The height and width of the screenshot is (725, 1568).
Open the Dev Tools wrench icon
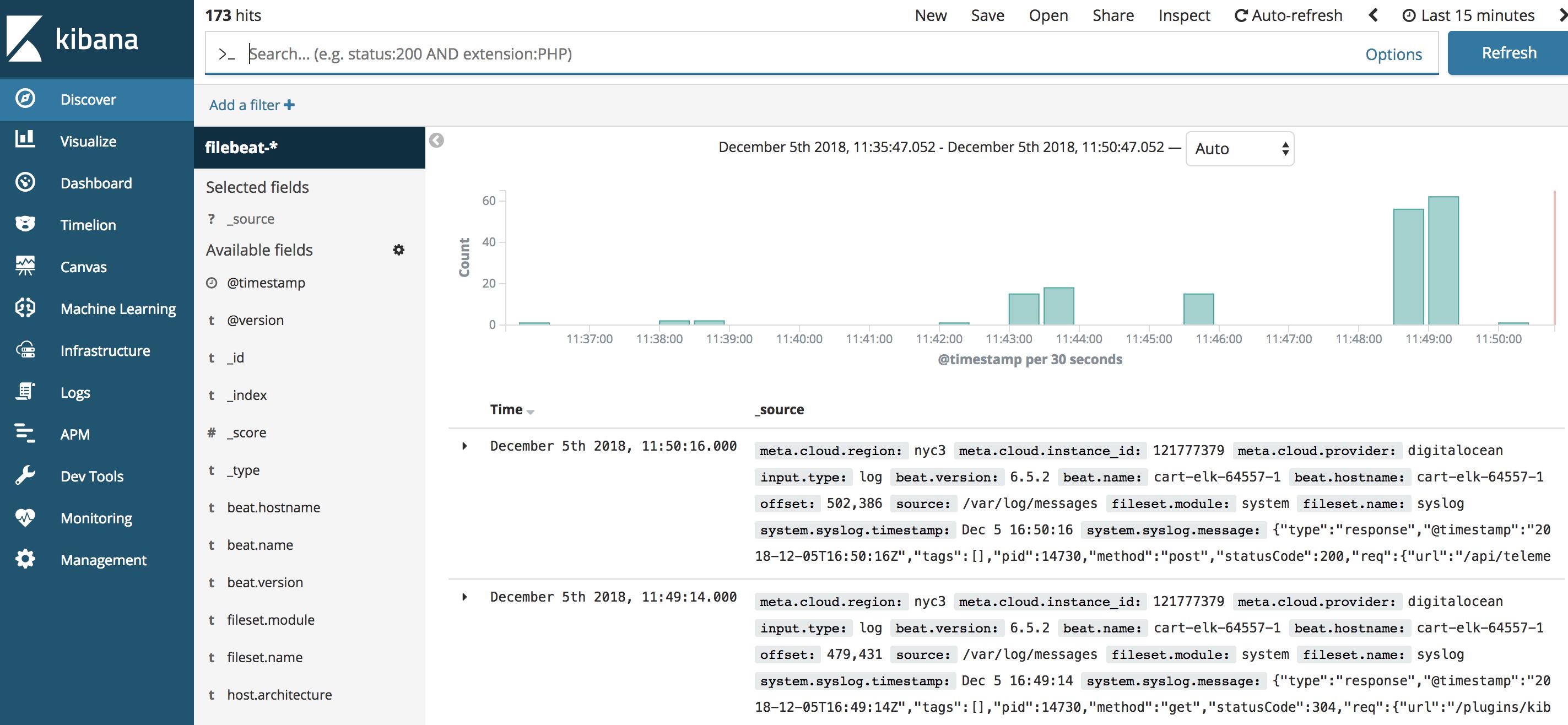[25, 475]
